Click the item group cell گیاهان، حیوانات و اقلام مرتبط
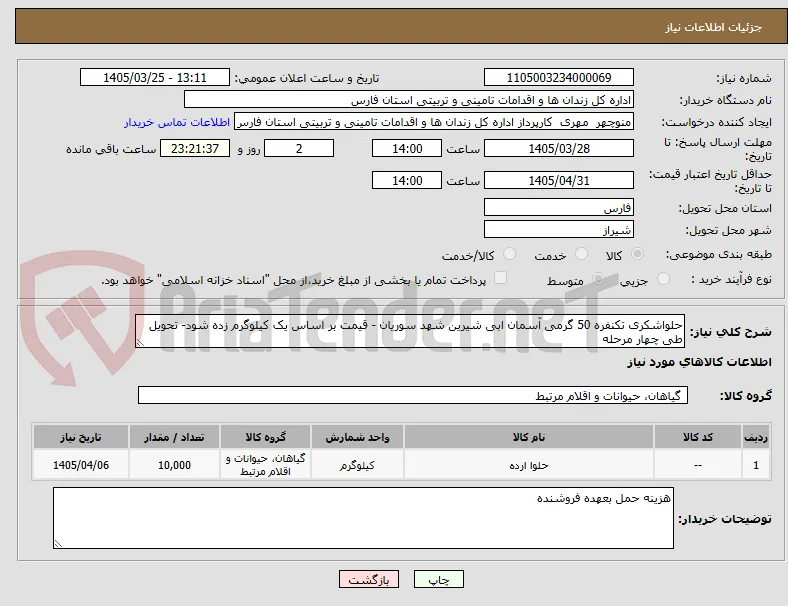This screenshot has height=606, width=788. point(265,465)
